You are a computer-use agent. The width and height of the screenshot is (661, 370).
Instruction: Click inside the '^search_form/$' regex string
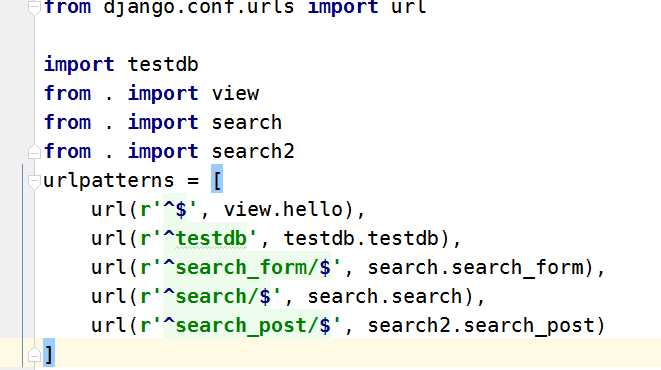(x=252, y=268)
